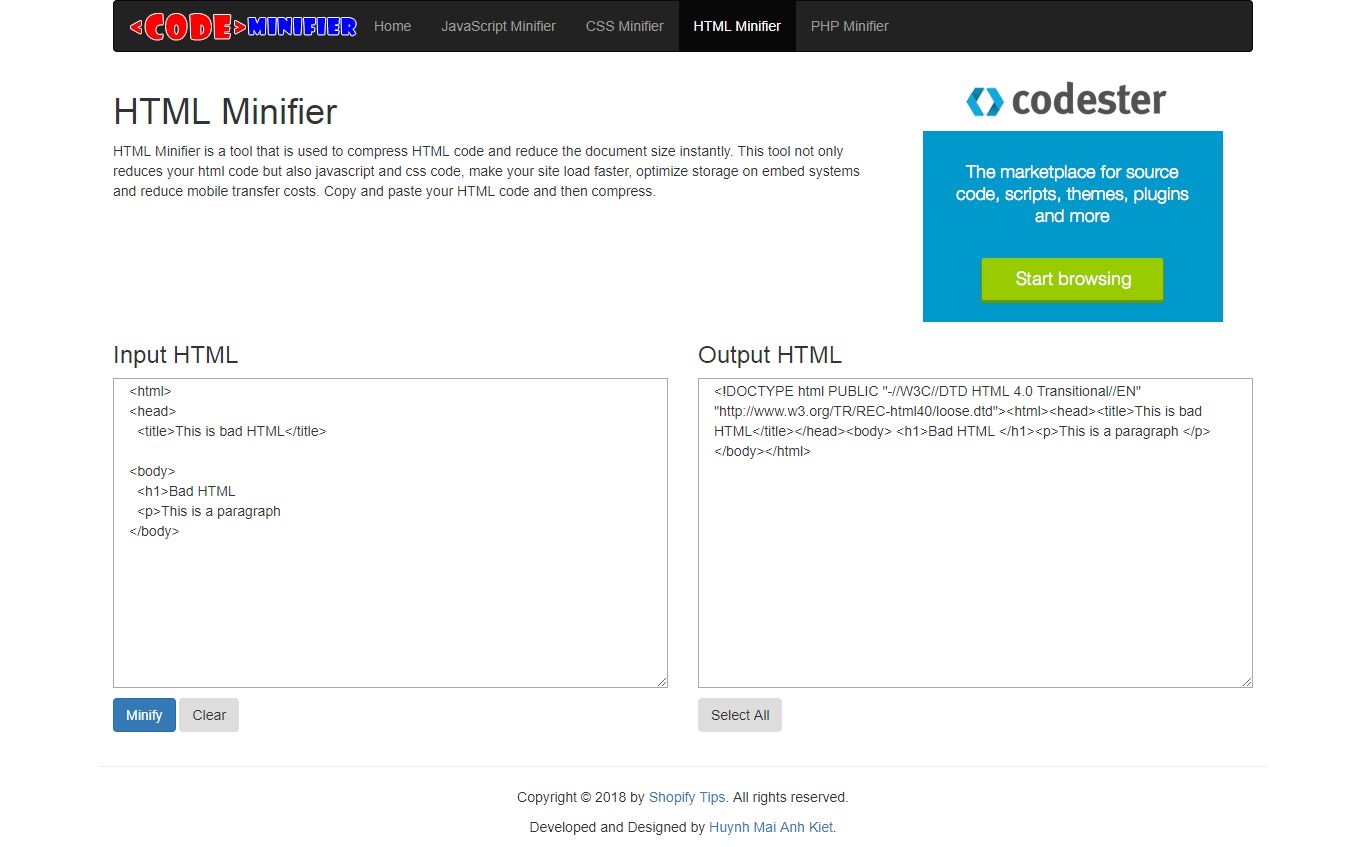This screenshot has width=1366, height=847.
Task: Click the 'HTML Minifier' page heading
Action: (x=225, y=112)
